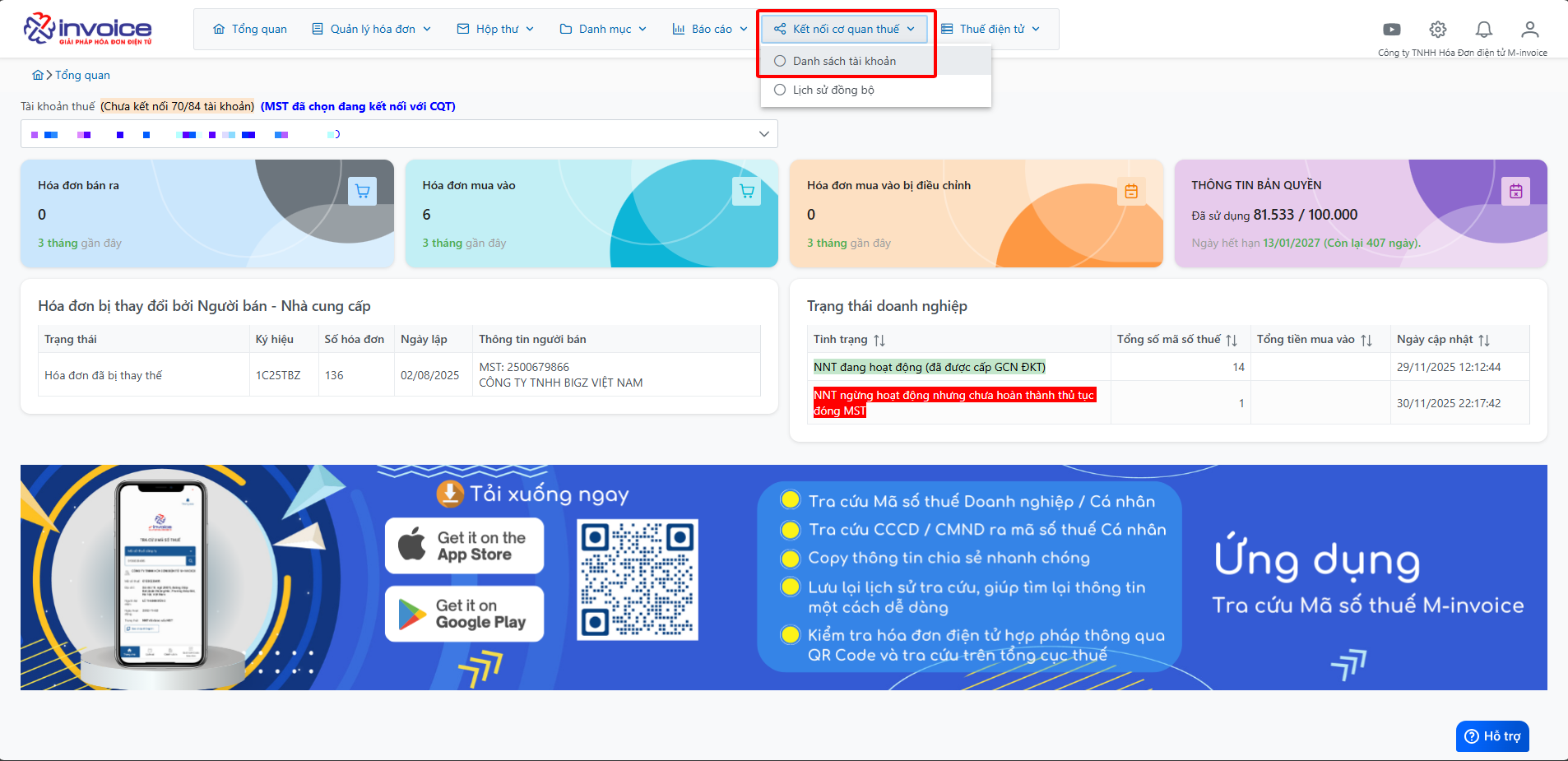Click the Hỗ trợ support button
The width and height of the screenshot is (1568, 761).
click(1492, 736)
